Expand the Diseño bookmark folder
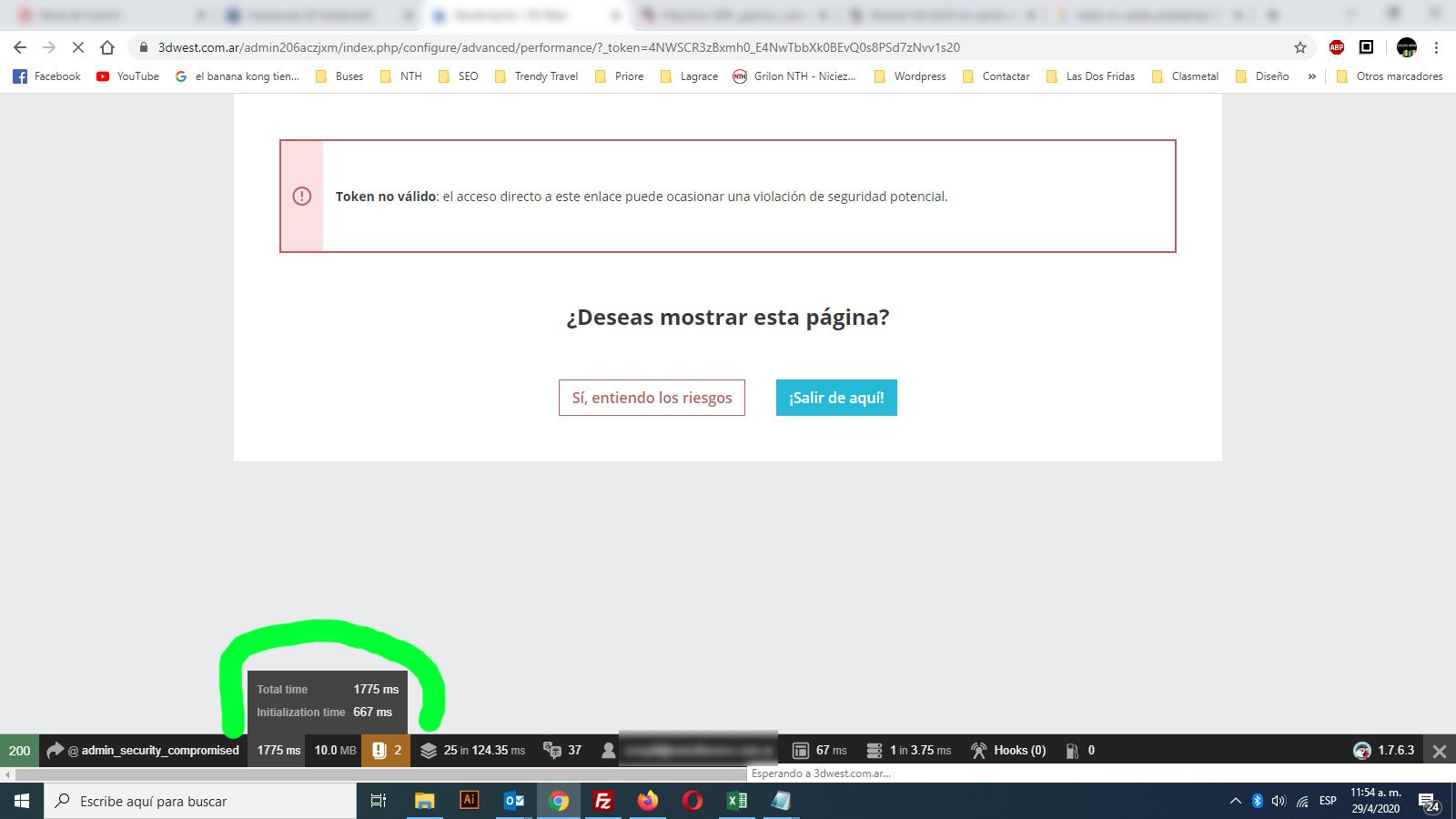 pyautogui.click(x=1262, y=76)
